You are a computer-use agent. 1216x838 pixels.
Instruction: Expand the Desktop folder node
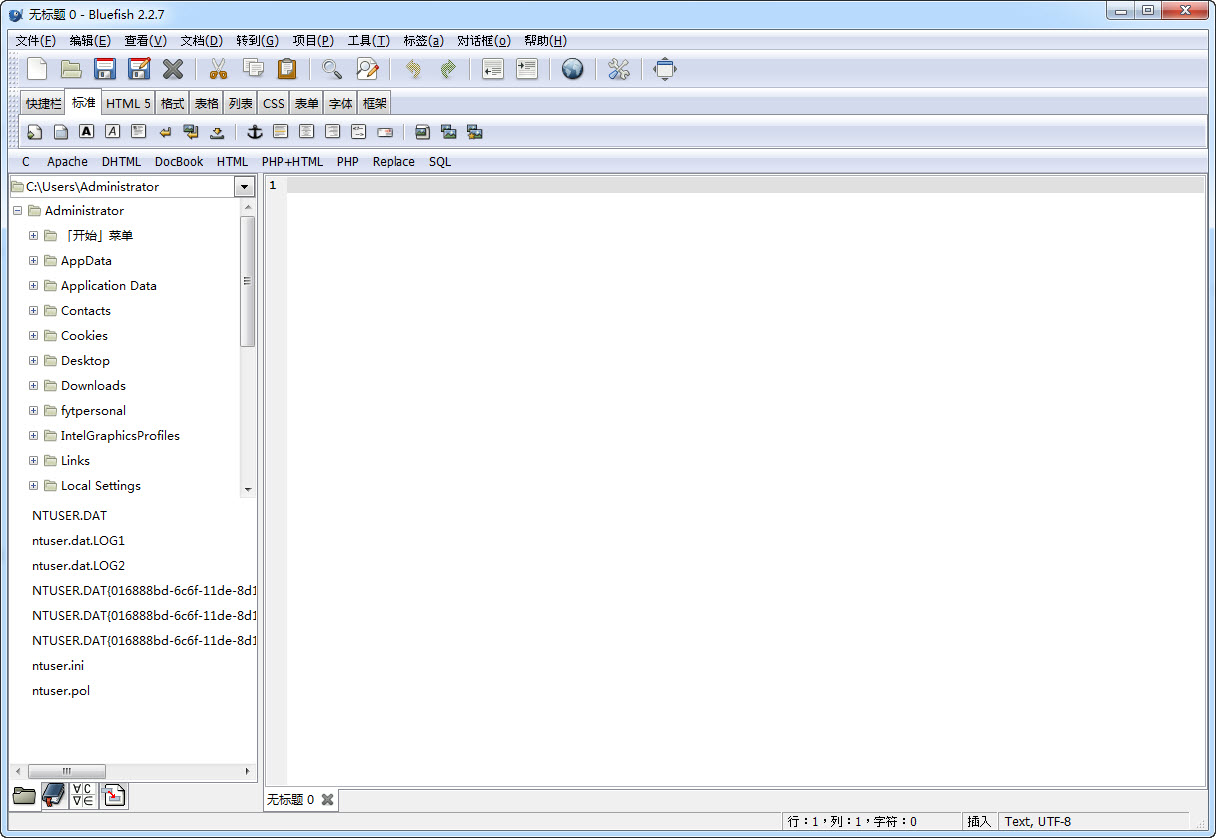pyautogui.click(x=33, y=361)
